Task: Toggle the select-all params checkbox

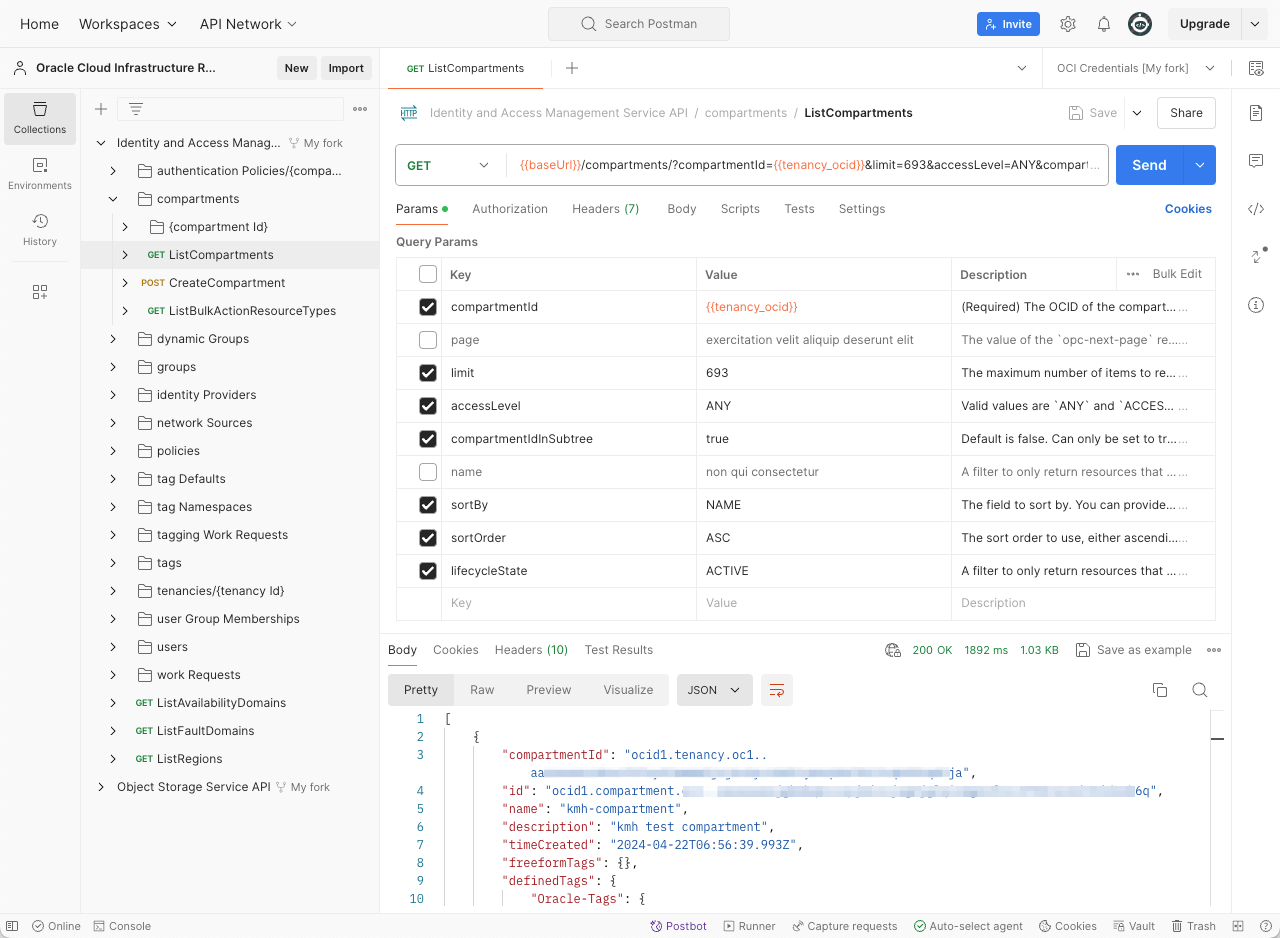Action: click(x=428, y=274)
